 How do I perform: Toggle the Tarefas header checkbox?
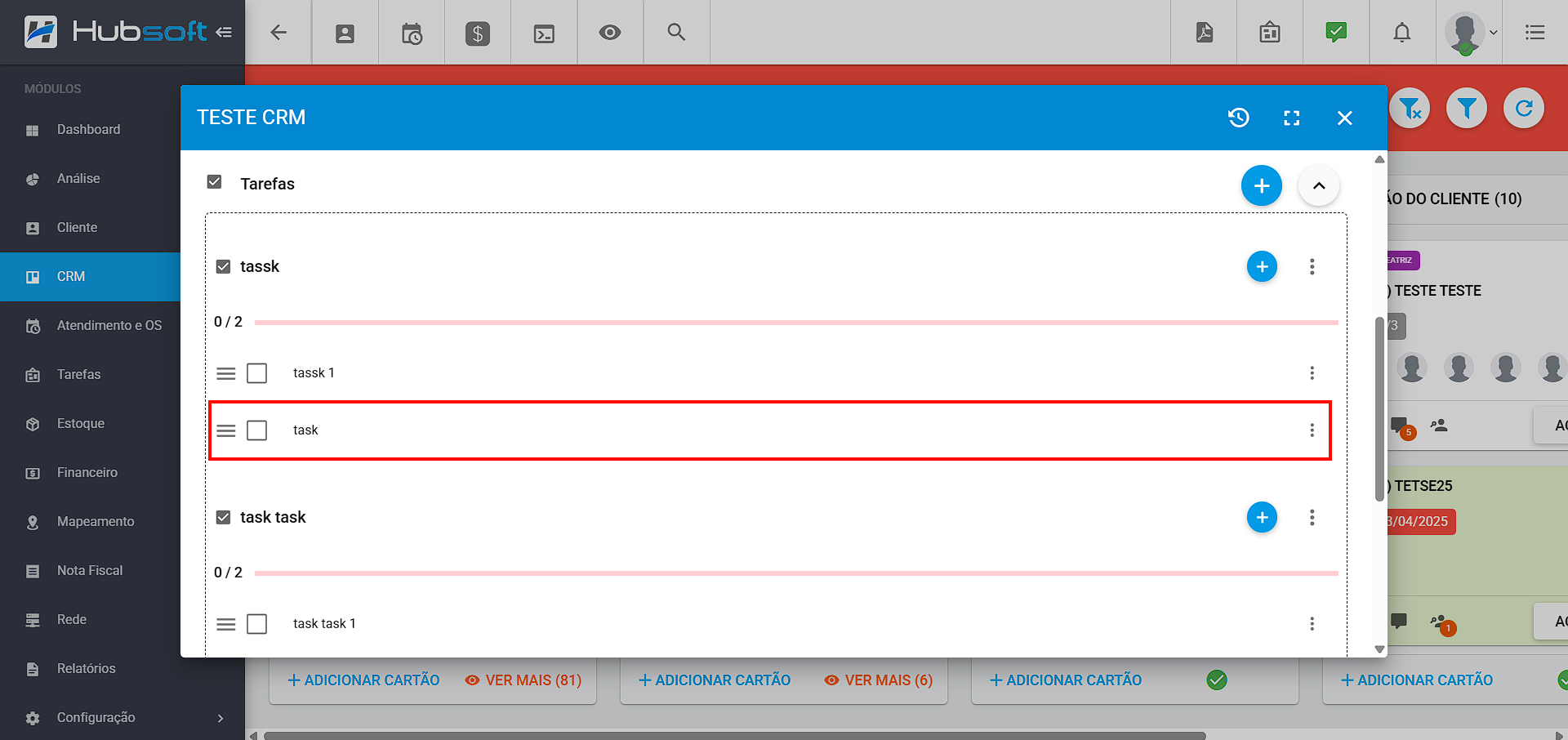[x=214, y=181]
